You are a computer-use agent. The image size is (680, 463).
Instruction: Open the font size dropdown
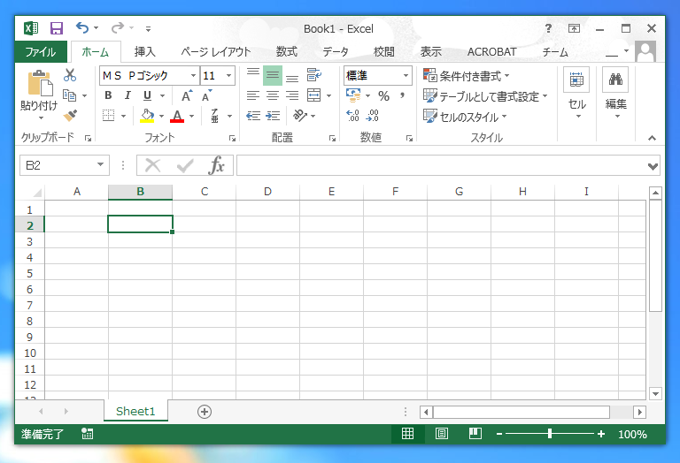[229, 76]
